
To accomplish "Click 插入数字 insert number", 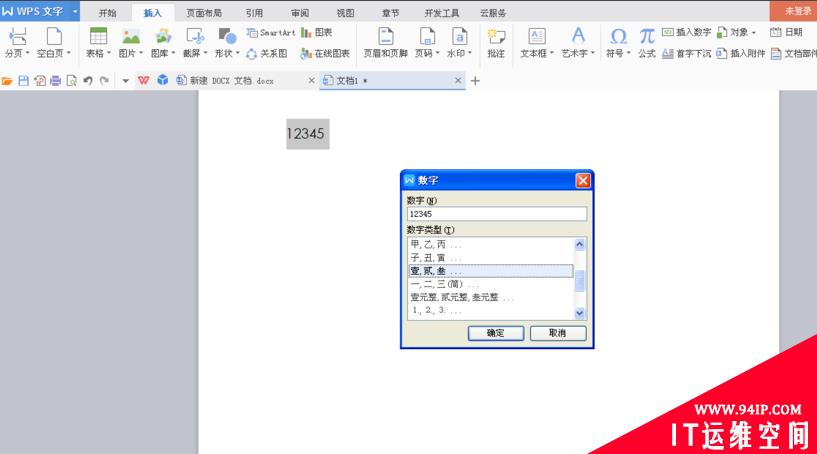I will pos(687,32).
